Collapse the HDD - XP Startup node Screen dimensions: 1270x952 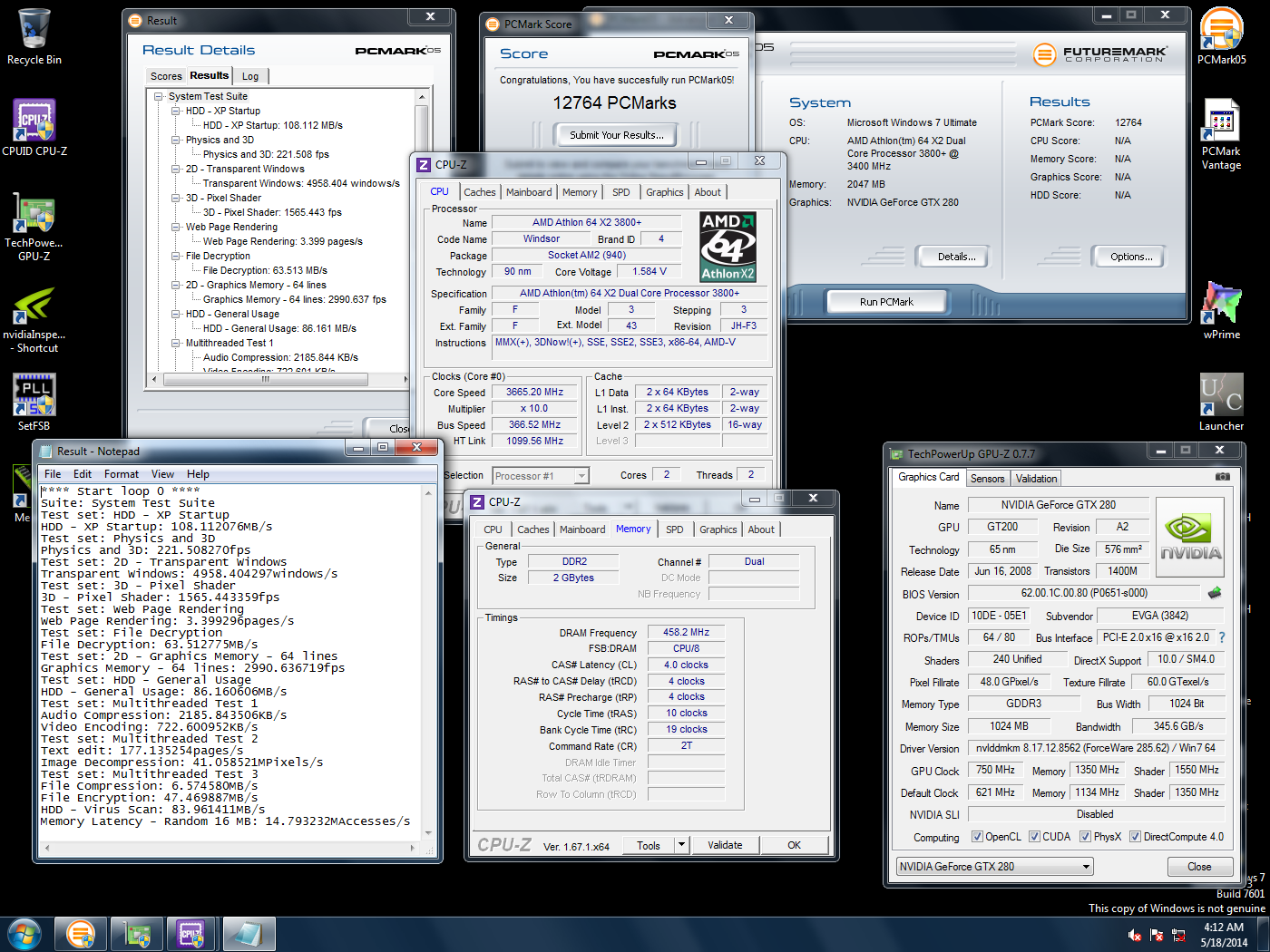click(x=176, y=111)
